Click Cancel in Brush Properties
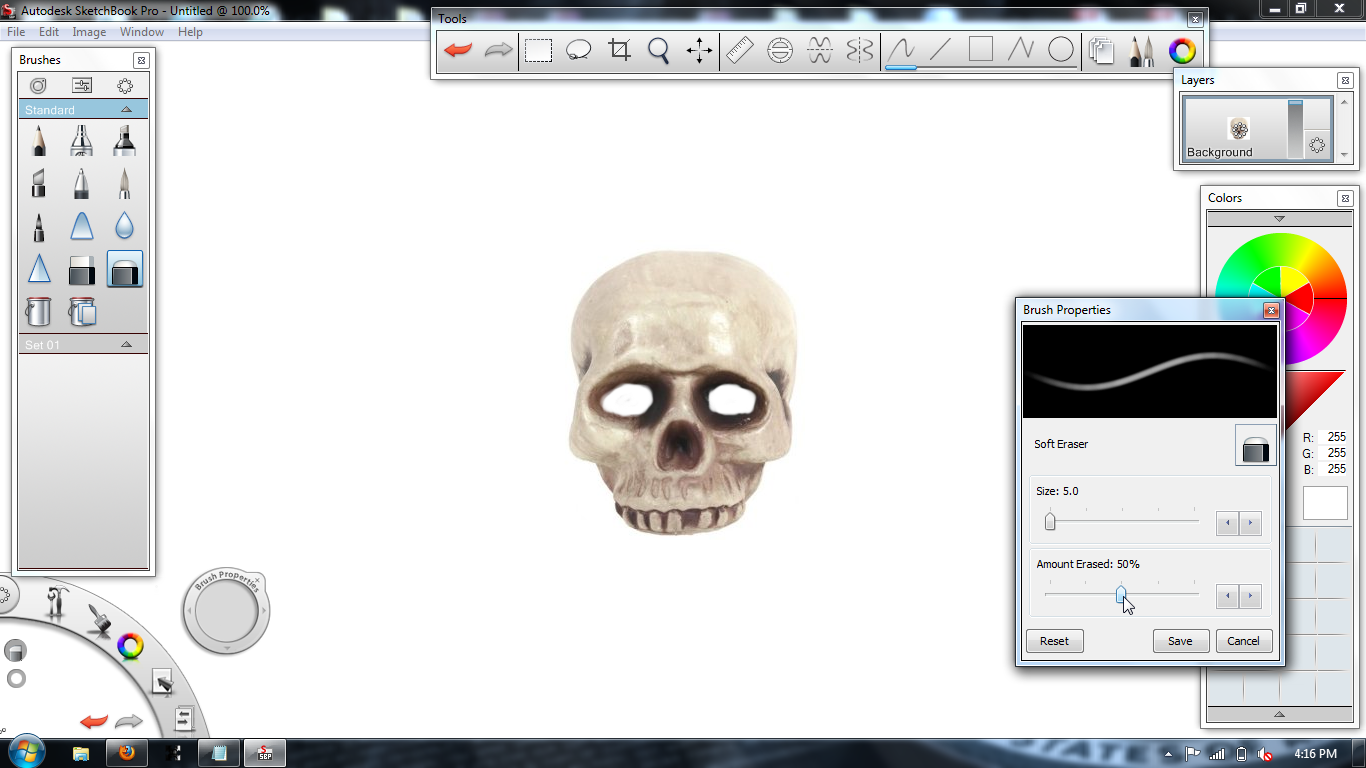The height and width of the screenshot is (768, 1366). click(x=1243, y=641)
